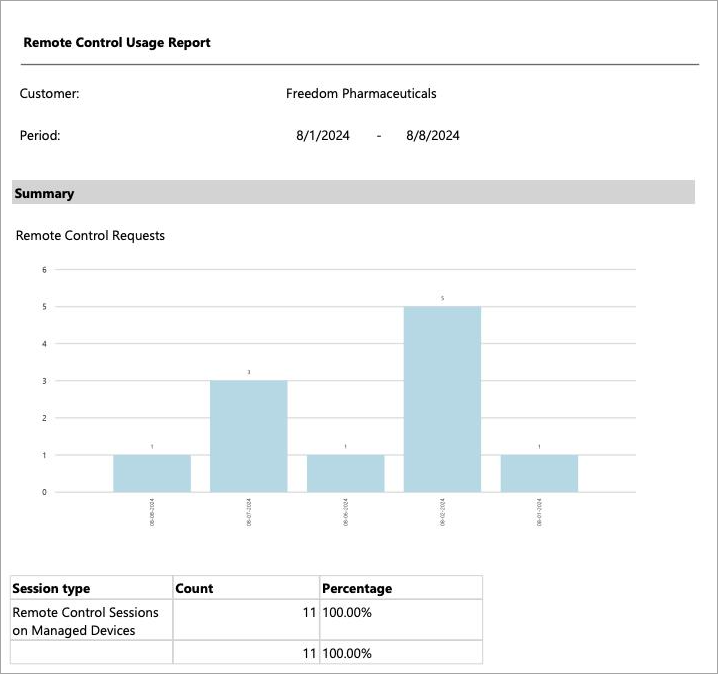Click the Freedom Pharmaceuticals customer name
Viewport: 718px width, 674px height.
tap(361, 94)
